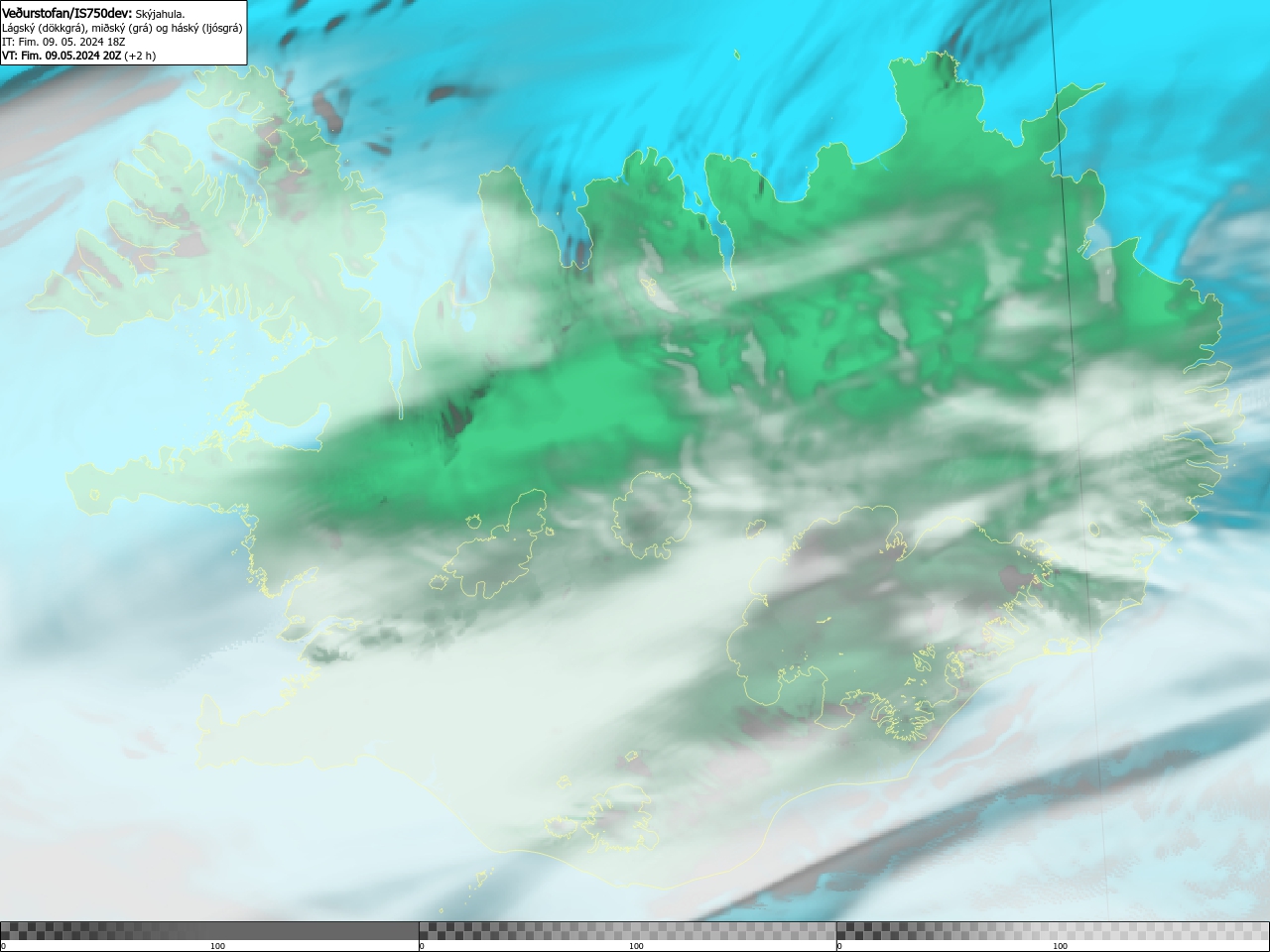The width and height of the screenshot is (1270, 952).
Task: Click the "100" label under the dark gray scale
Action: (217, 946)
